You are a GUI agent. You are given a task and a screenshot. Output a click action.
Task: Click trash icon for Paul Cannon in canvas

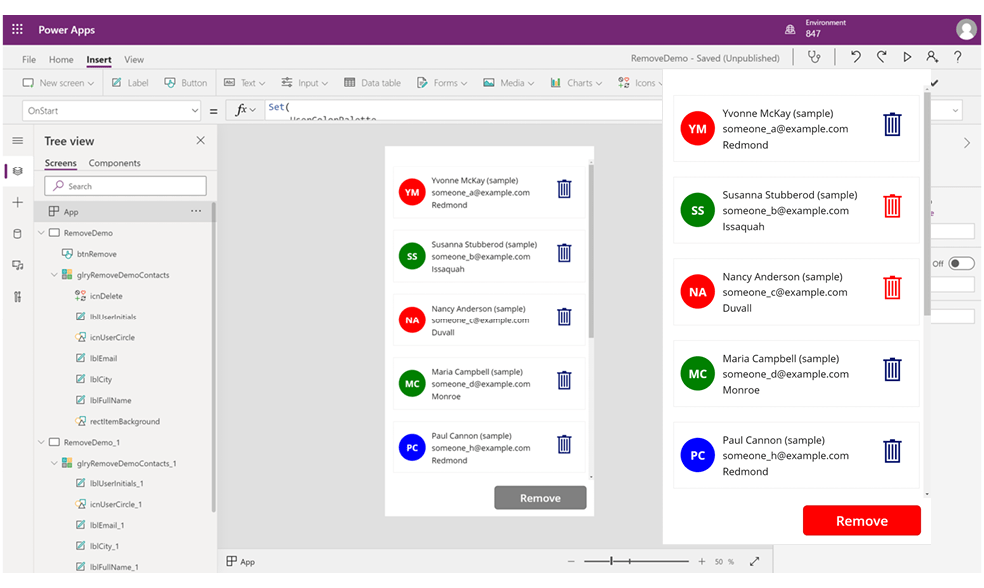pos(564,444)
